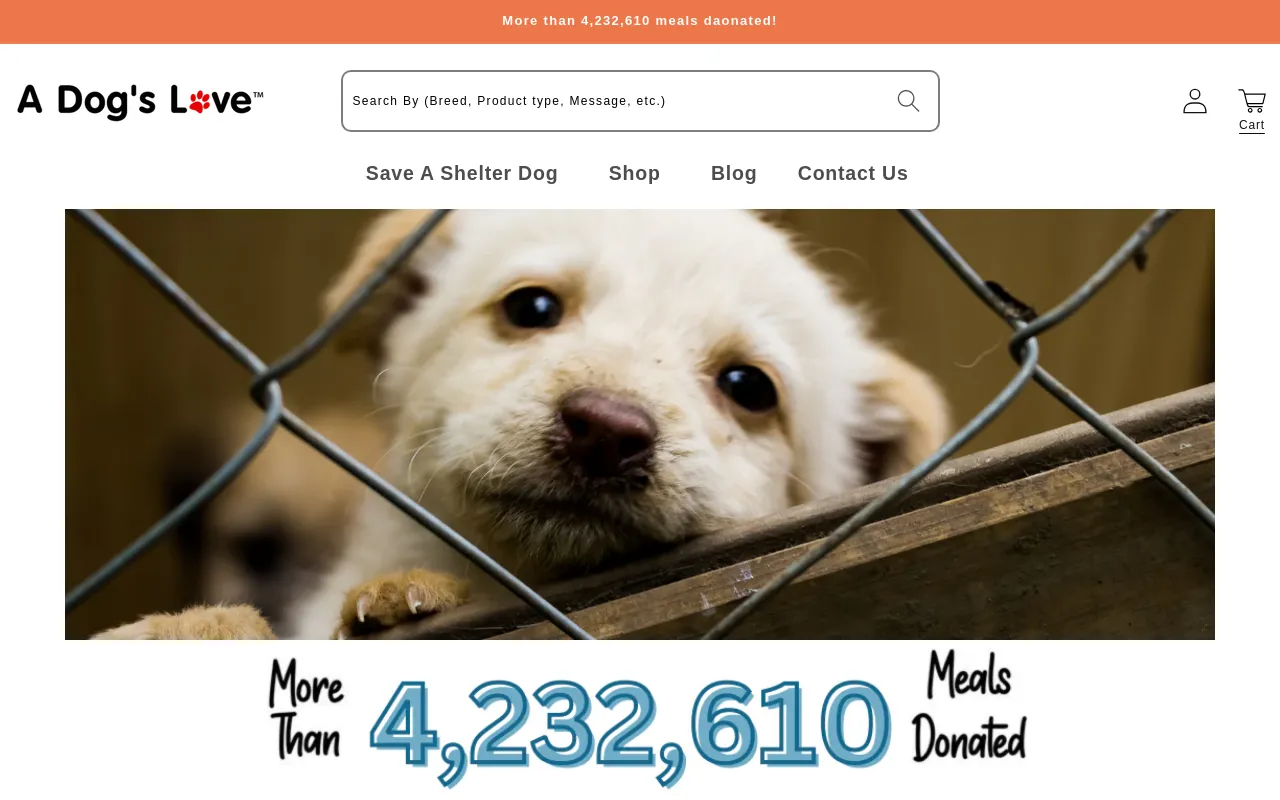This screenshot has height=800, width=1280.
Task: Click the trademark symbol beside the logo
Action: (258, 95)
